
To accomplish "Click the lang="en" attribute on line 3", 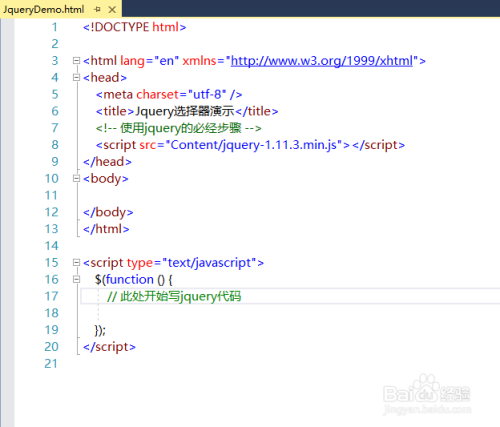I will tap(149, 61).
